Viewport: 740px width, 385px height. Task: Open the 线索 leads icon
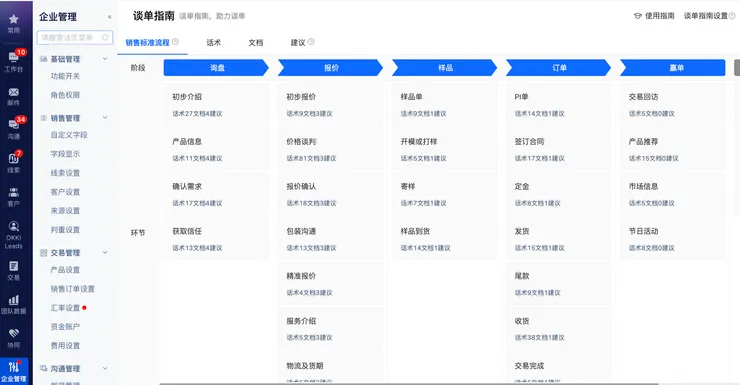click(13, 159)
